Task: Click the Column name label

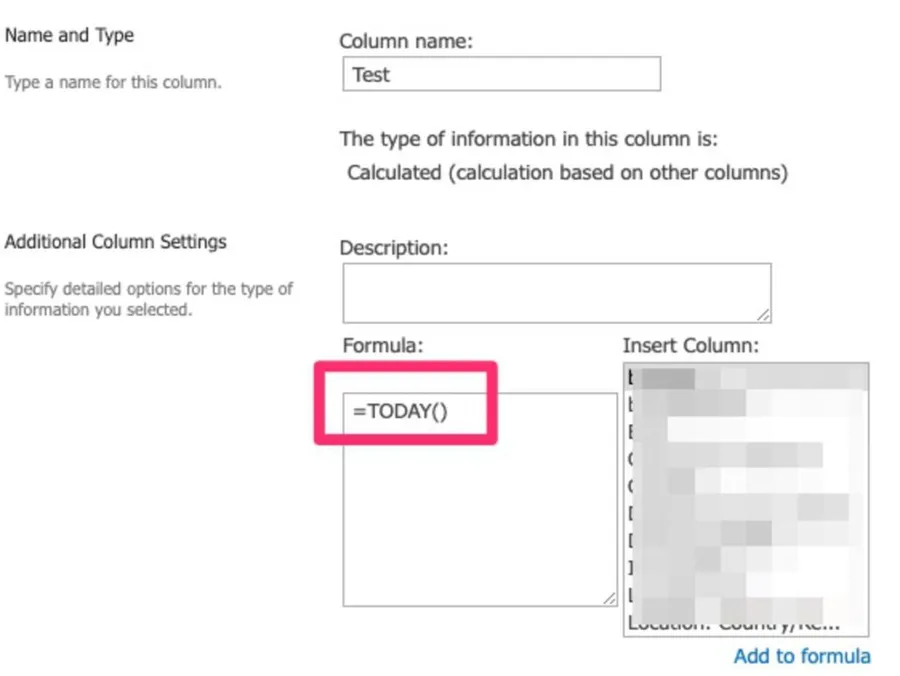Action: [x=405, y=42]
